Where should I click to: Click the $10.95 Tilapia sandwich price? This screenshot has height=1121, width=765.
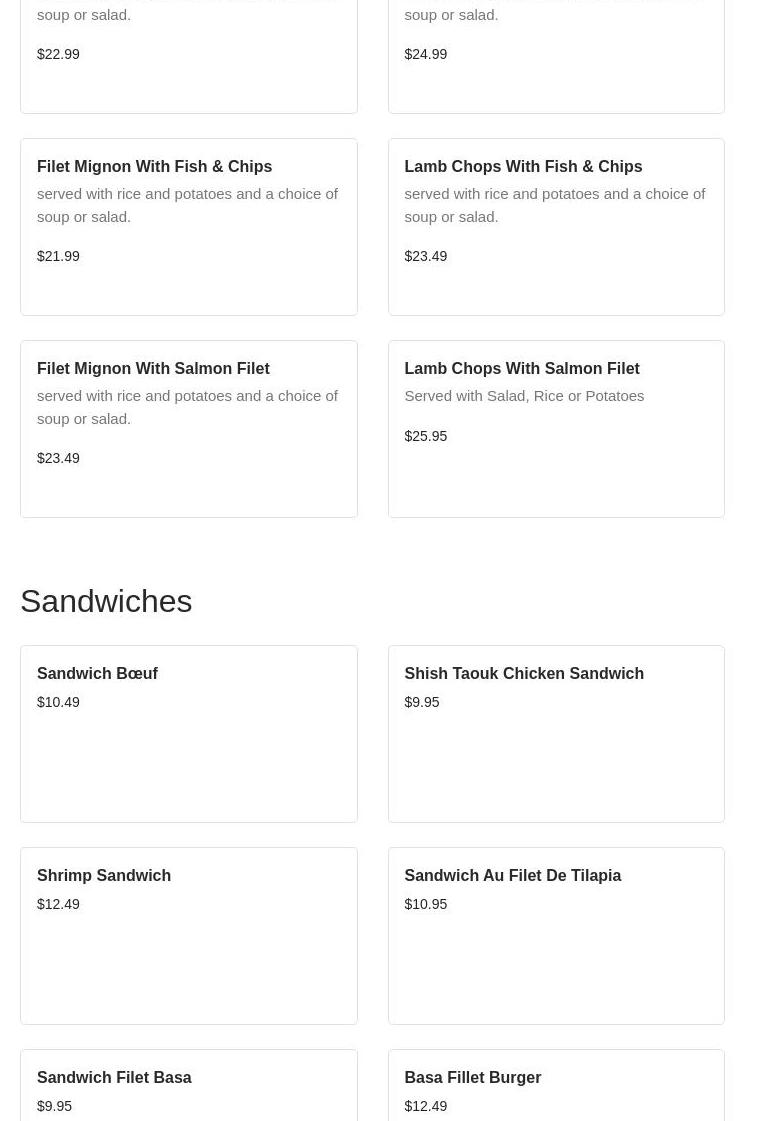426,904
